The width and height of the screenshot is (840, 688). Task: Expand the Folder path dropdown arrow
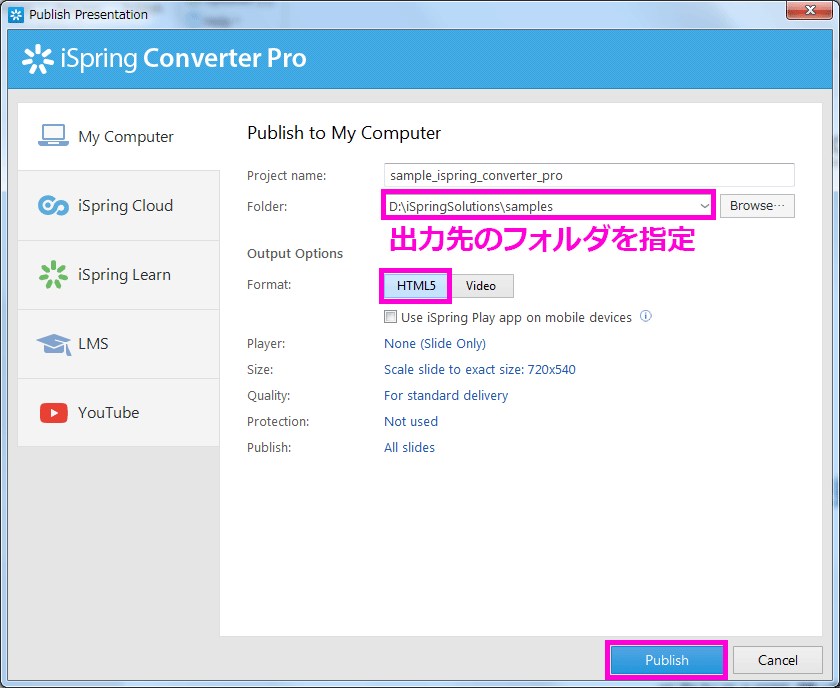point(704,206)
